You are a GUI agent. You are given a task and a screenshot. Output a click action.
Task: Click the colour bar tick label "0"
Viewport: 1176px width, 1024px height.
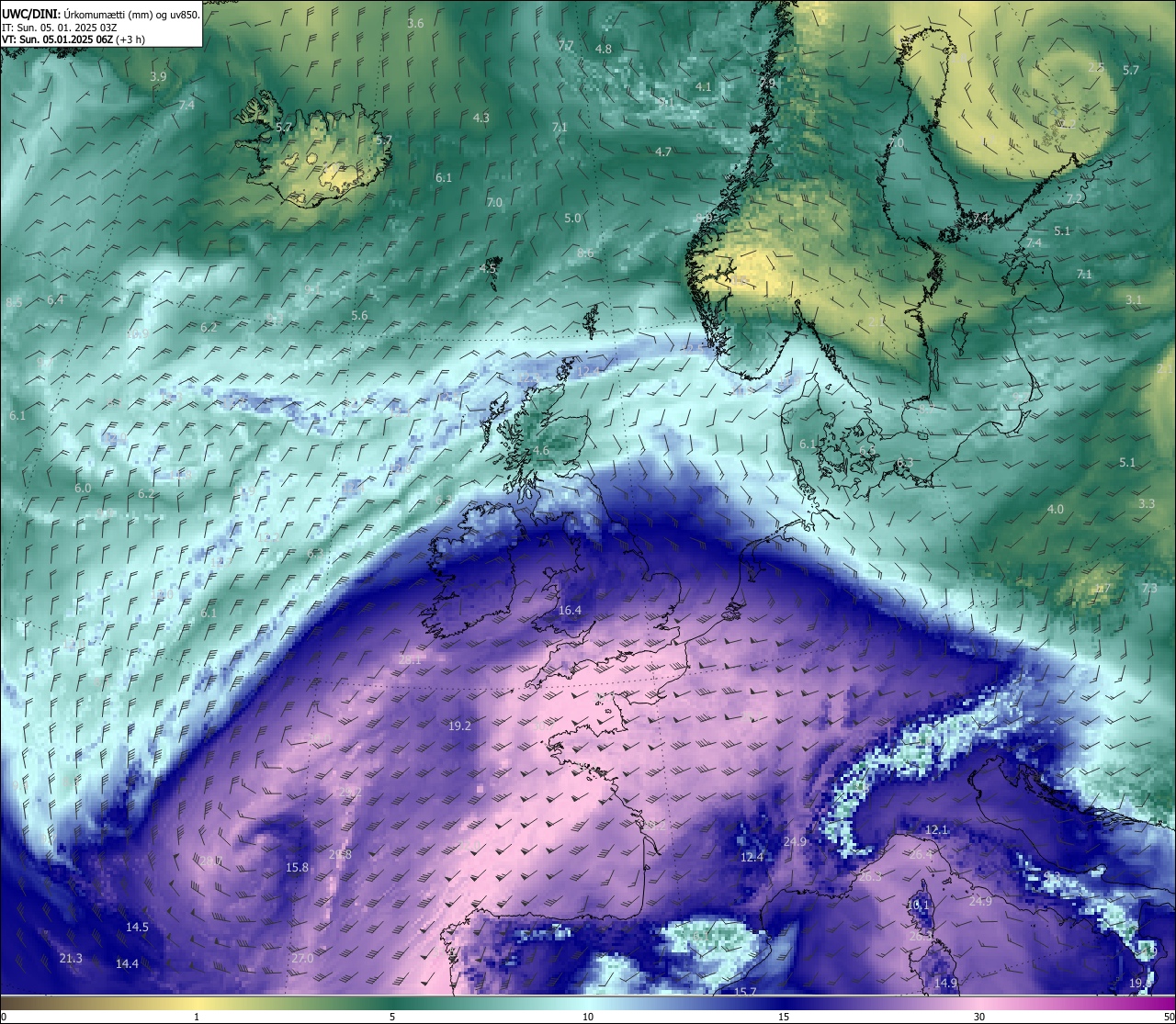point(4,1017)
